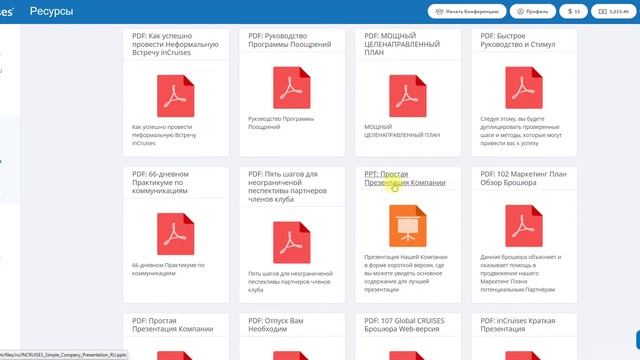Viewport: 640px width, 360px height.
Task: Open the Профиль button
Action: coord(533,11)
